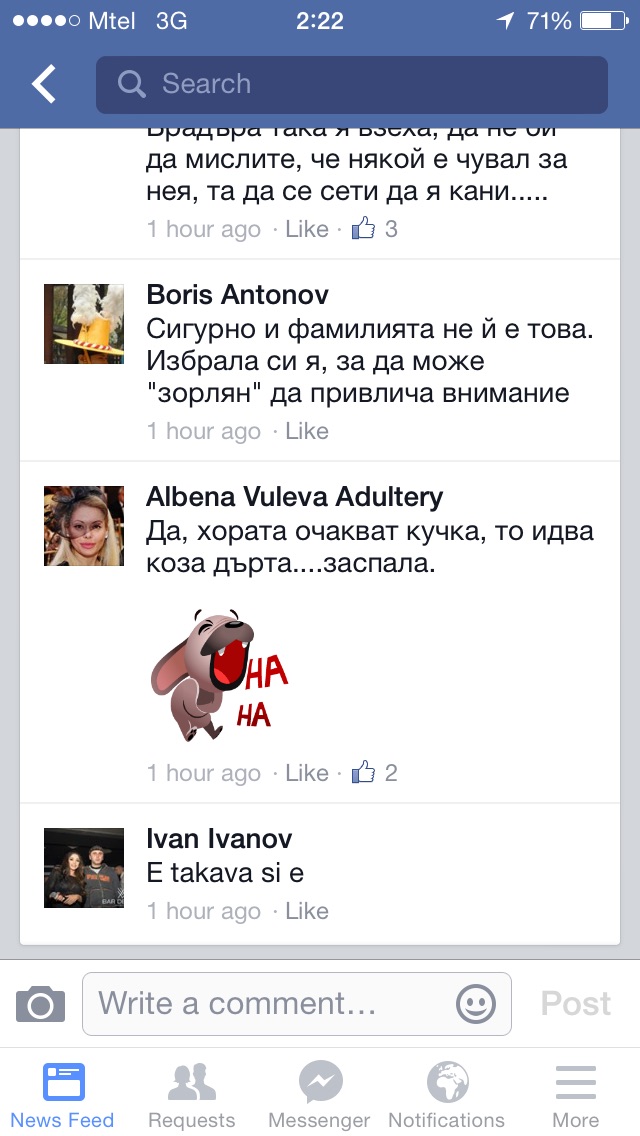Open the emoji sticker picker
Viewport: 640px width, 1136px height.
point(476,1004)
